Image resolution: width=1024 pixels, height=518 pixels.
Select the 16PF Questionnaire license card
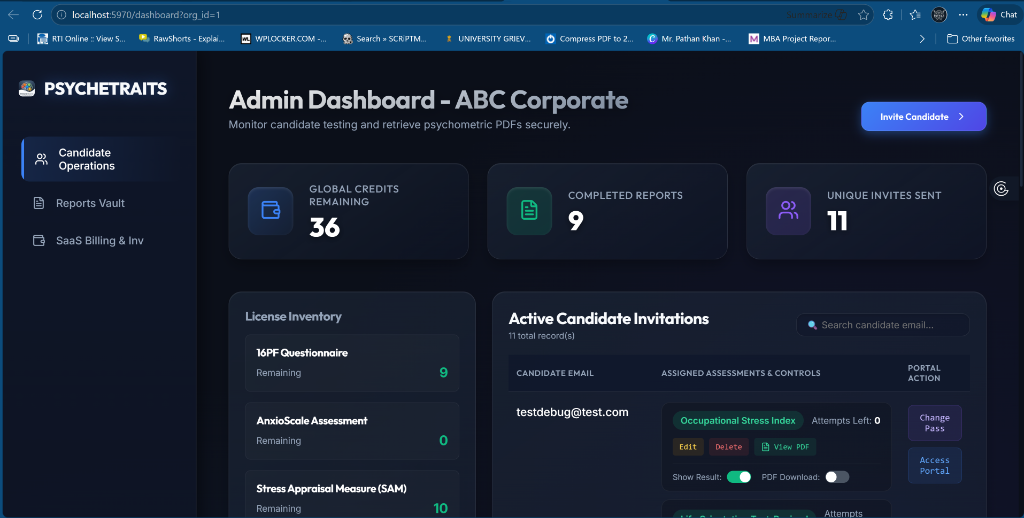point(352,363)
